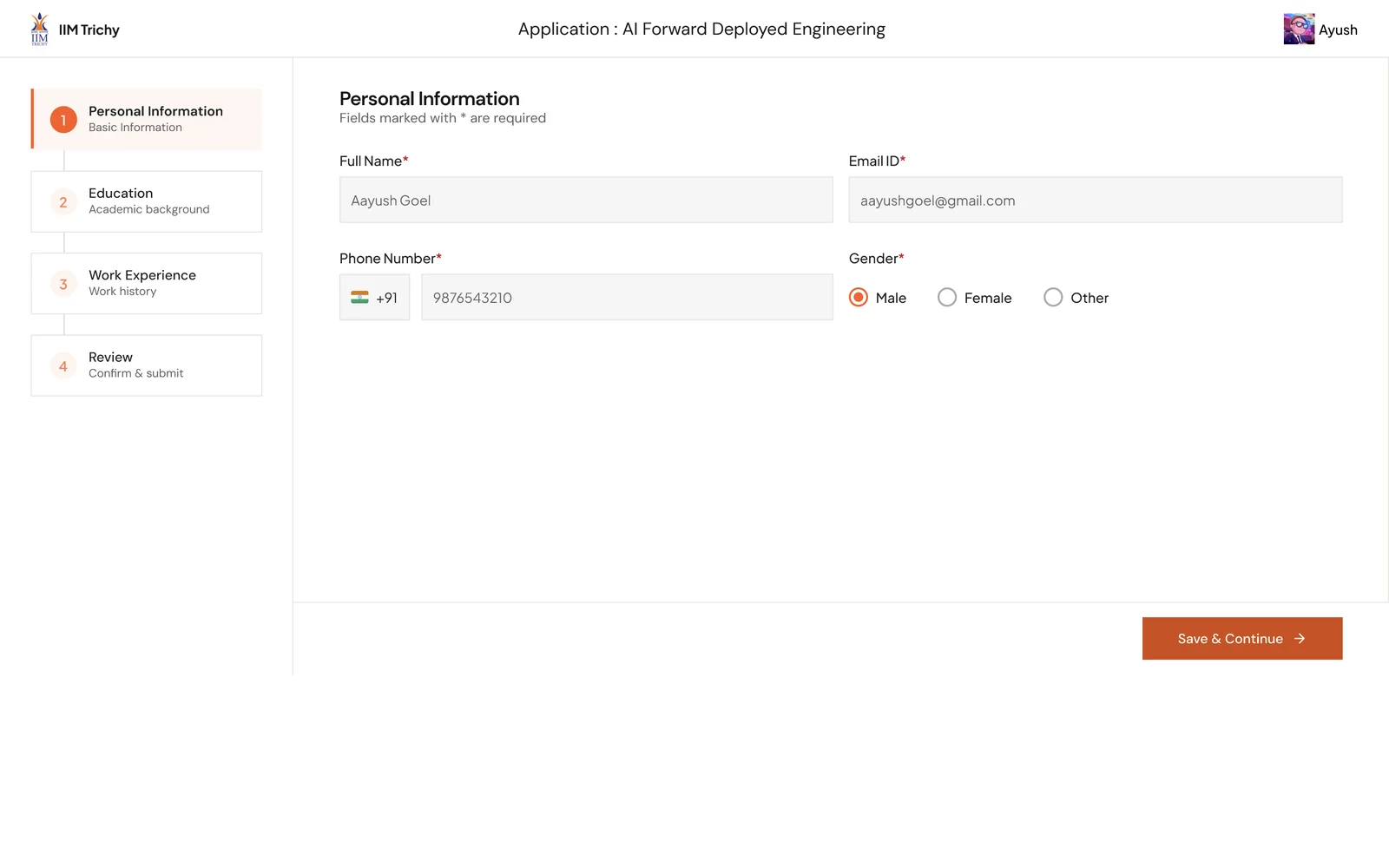Viewport: 1389px width, 868px height.
Task: Click the Application title heading
Action: [x=701, y=29]
